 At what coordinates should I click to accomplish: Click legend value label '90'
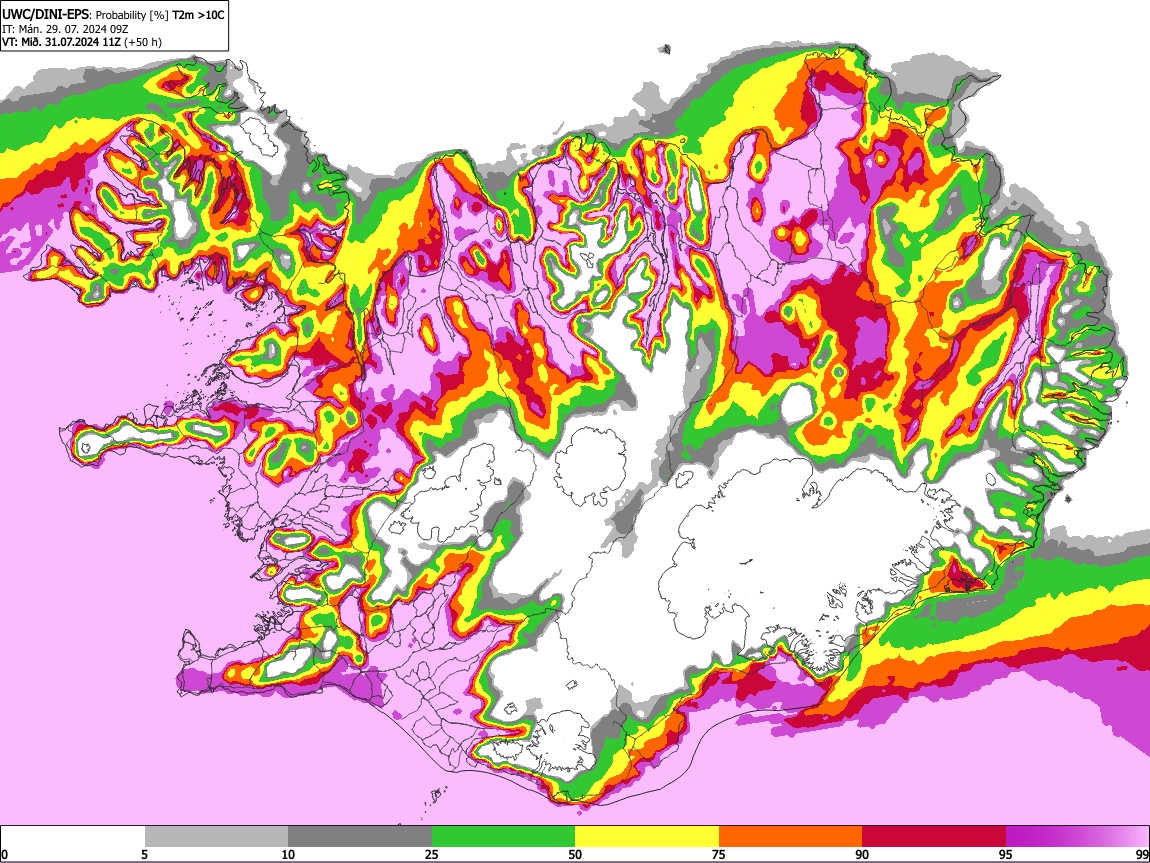point(862,854)
